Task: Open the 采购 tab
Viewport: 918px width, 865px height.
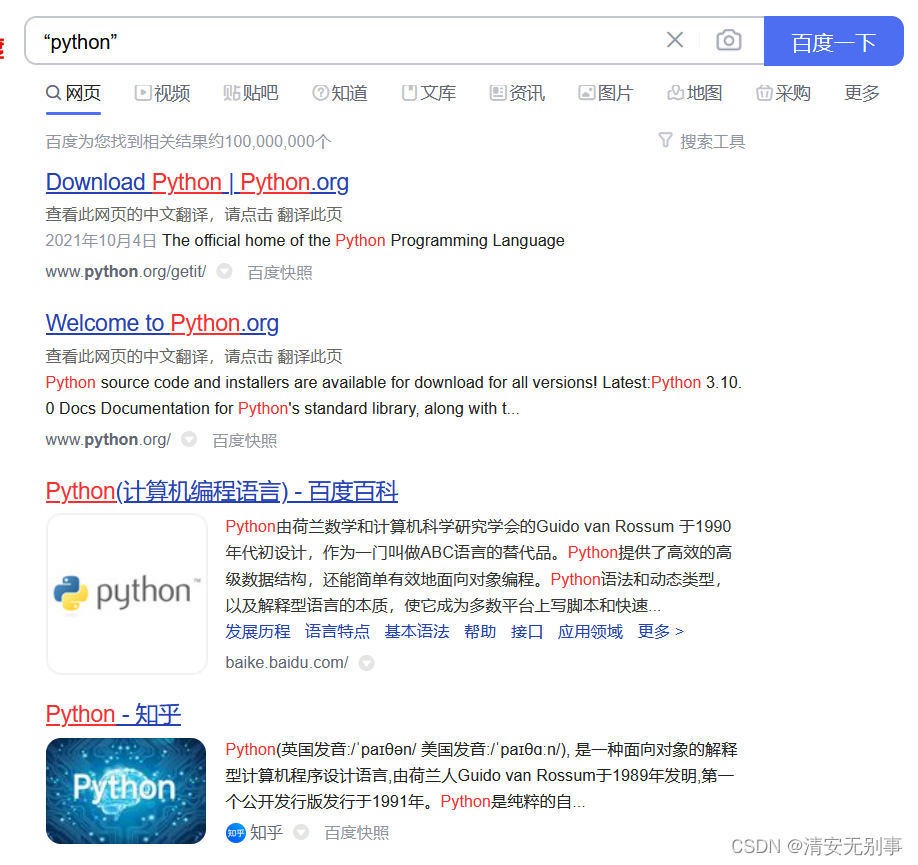Action: pyautogui.click(x=783, y=93)
